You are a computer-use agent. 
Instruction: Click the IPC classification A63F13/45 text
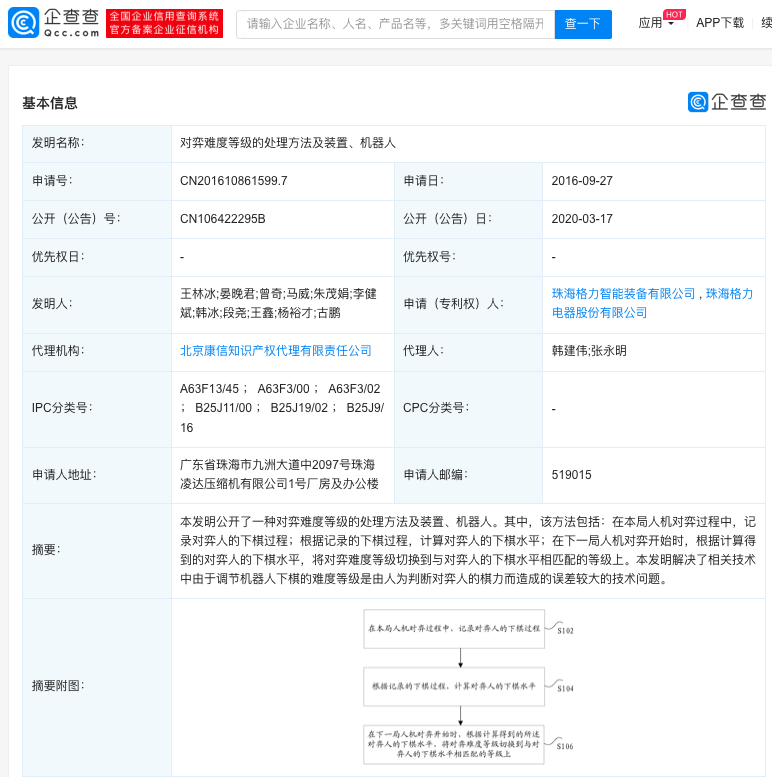click(x=209, y=389)
